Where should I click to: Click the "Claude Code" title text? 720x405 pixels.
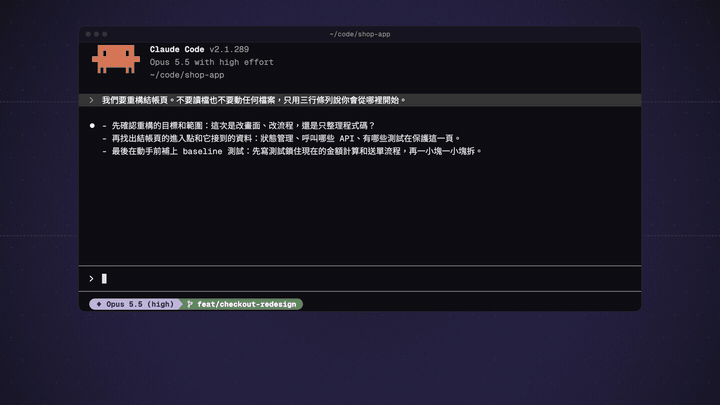coord(177,49)
